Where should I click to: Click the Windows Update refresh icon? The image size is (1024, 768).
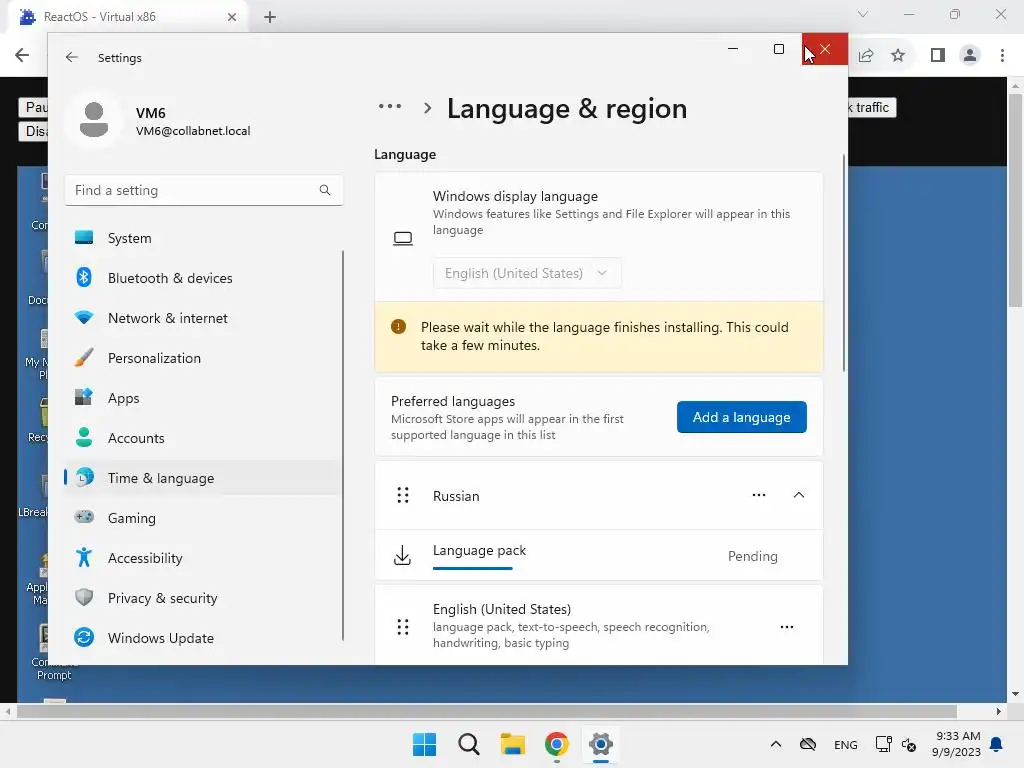[x=84, y=637]
